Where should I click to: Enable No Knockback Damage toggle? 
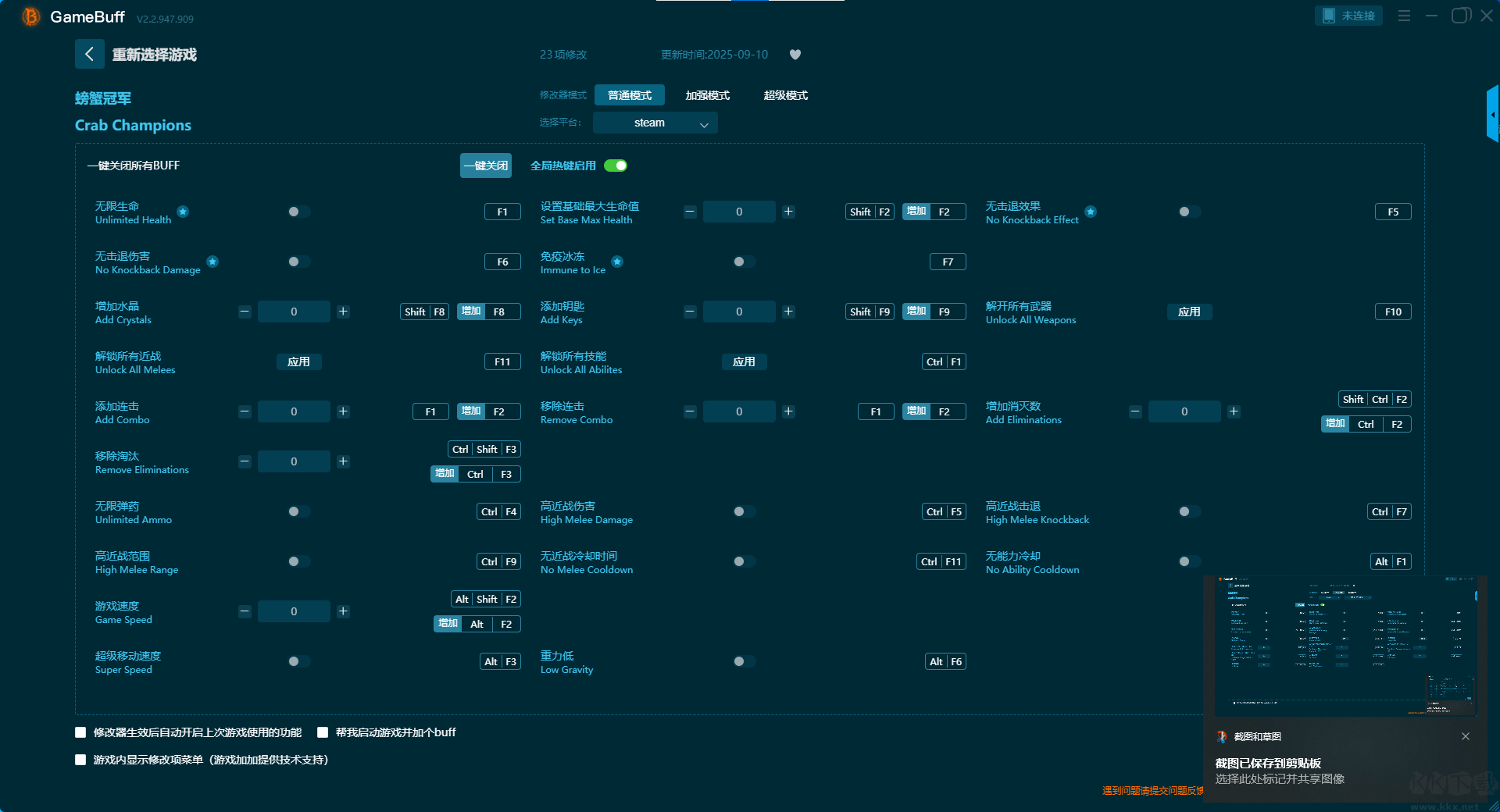[298, 262]
